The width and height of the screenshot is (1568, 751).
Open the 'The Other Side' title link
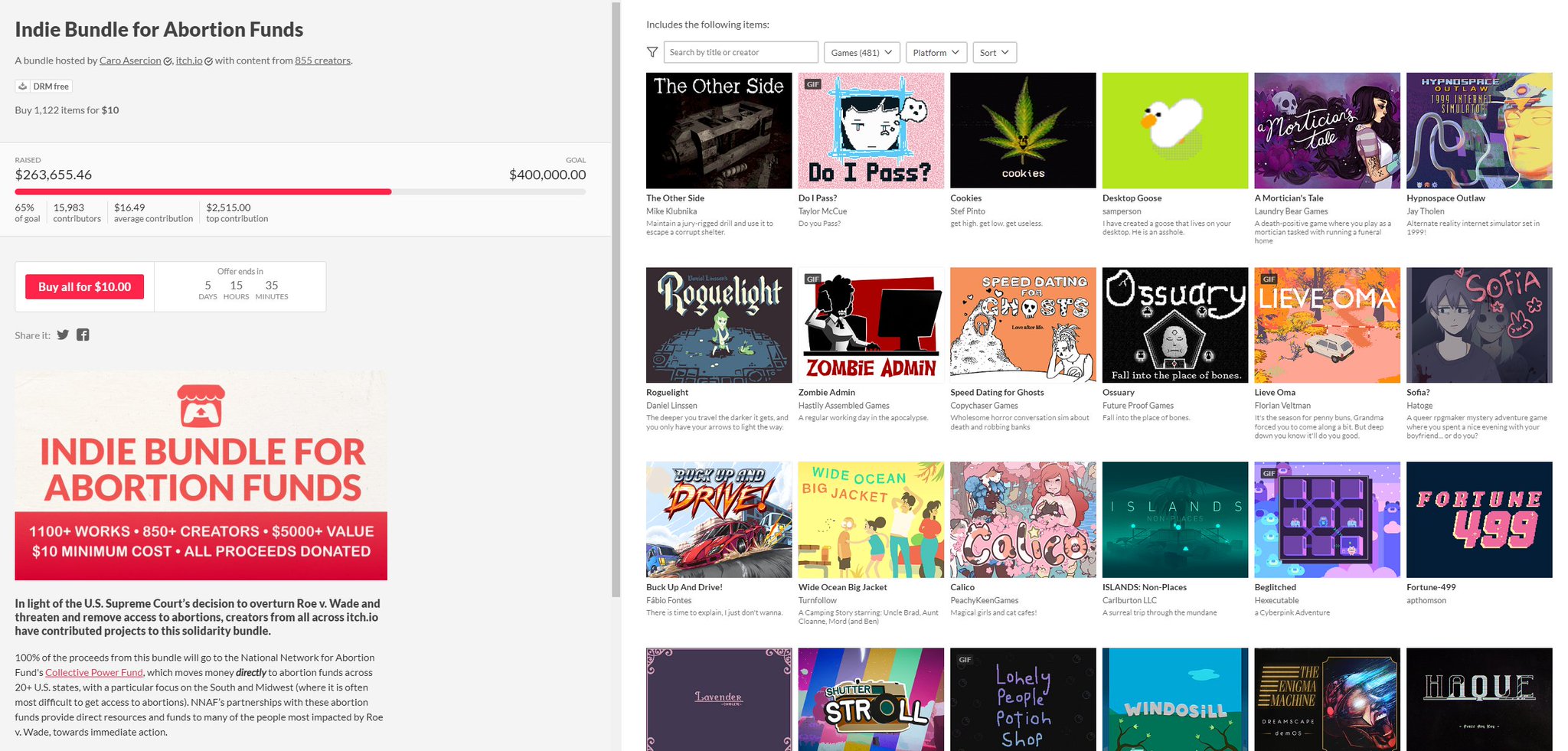pyautogui.click(x=675, y=198)
